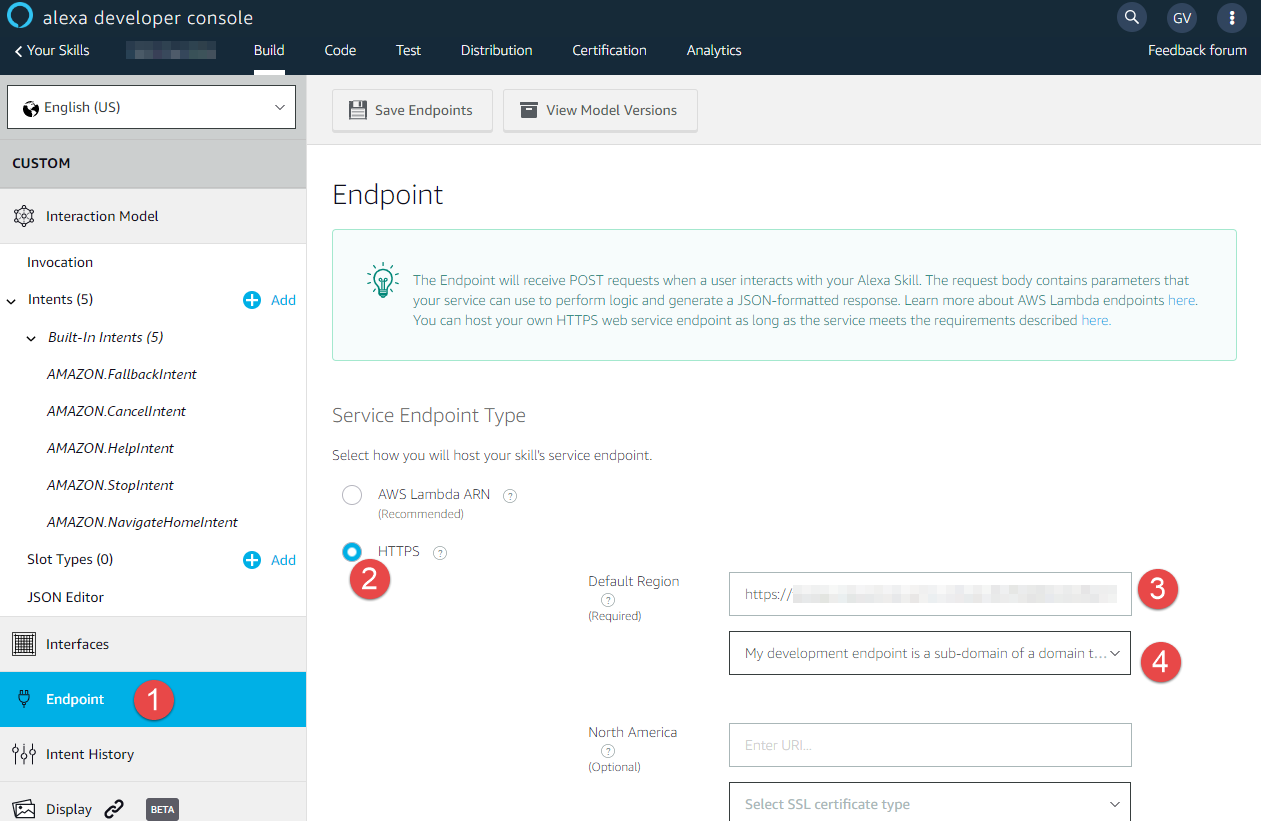Click the Display image icon
Image resolution: width=1261 pixels, height=821 pixels.
(24, 809)
